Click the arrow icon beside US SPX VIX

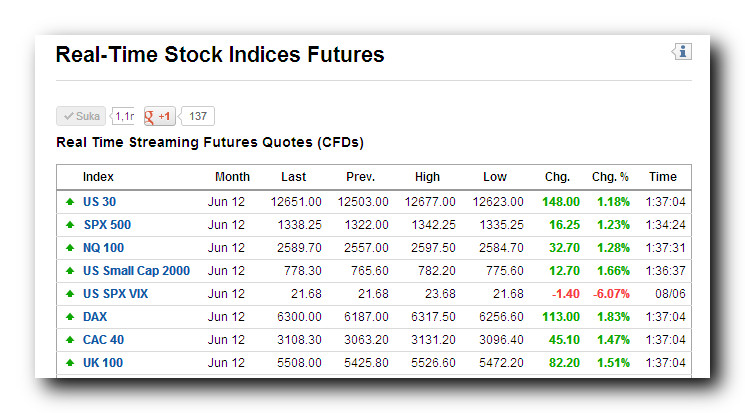click(69, 294)
